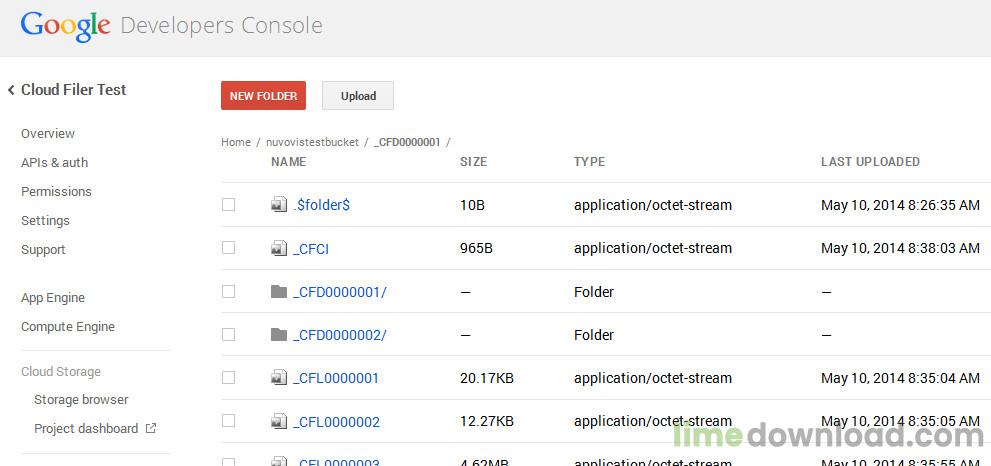The width and height of the screenshot is (991, 466).
Task: Click the file icon beside _CFL0000002
Action: pos(279,421)
